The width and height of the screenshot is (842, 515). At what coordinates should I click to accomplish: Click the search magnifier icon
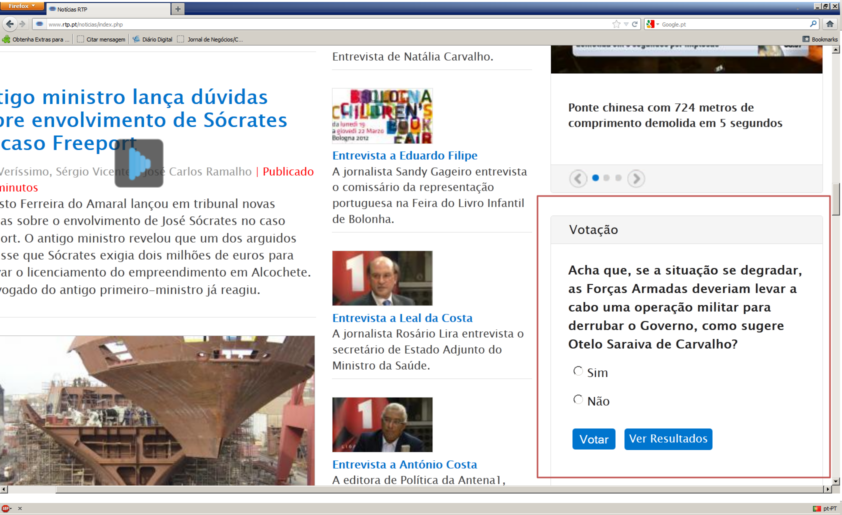pyautogui.click(x=813, y=24)
